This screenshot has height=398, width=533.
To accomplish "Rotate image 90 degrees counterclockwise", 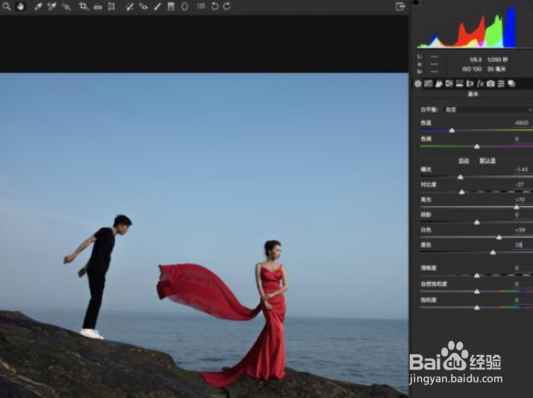I will 214,6.
